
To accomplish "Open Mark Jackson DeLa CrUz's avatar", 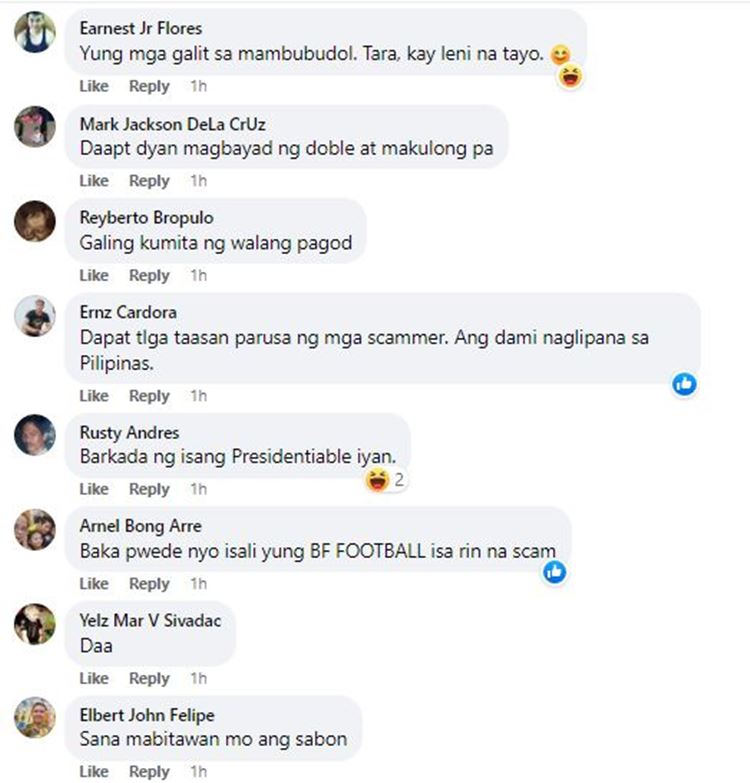I will [35, 126].
